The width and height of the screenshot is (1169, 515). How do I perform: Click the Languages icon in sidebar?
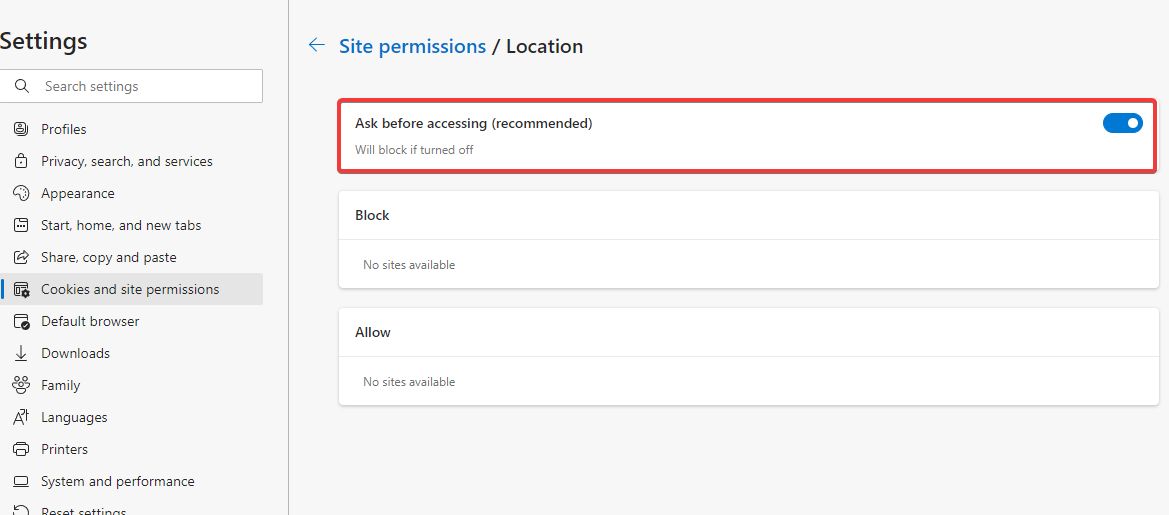pyautogui.click(x=22, y=417)
